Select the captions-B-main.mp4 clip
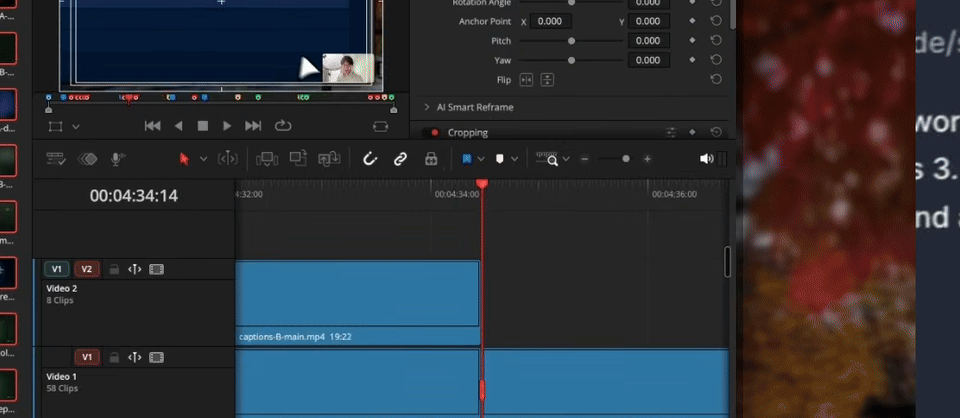960x418 pixels. (x=358, y=303)
